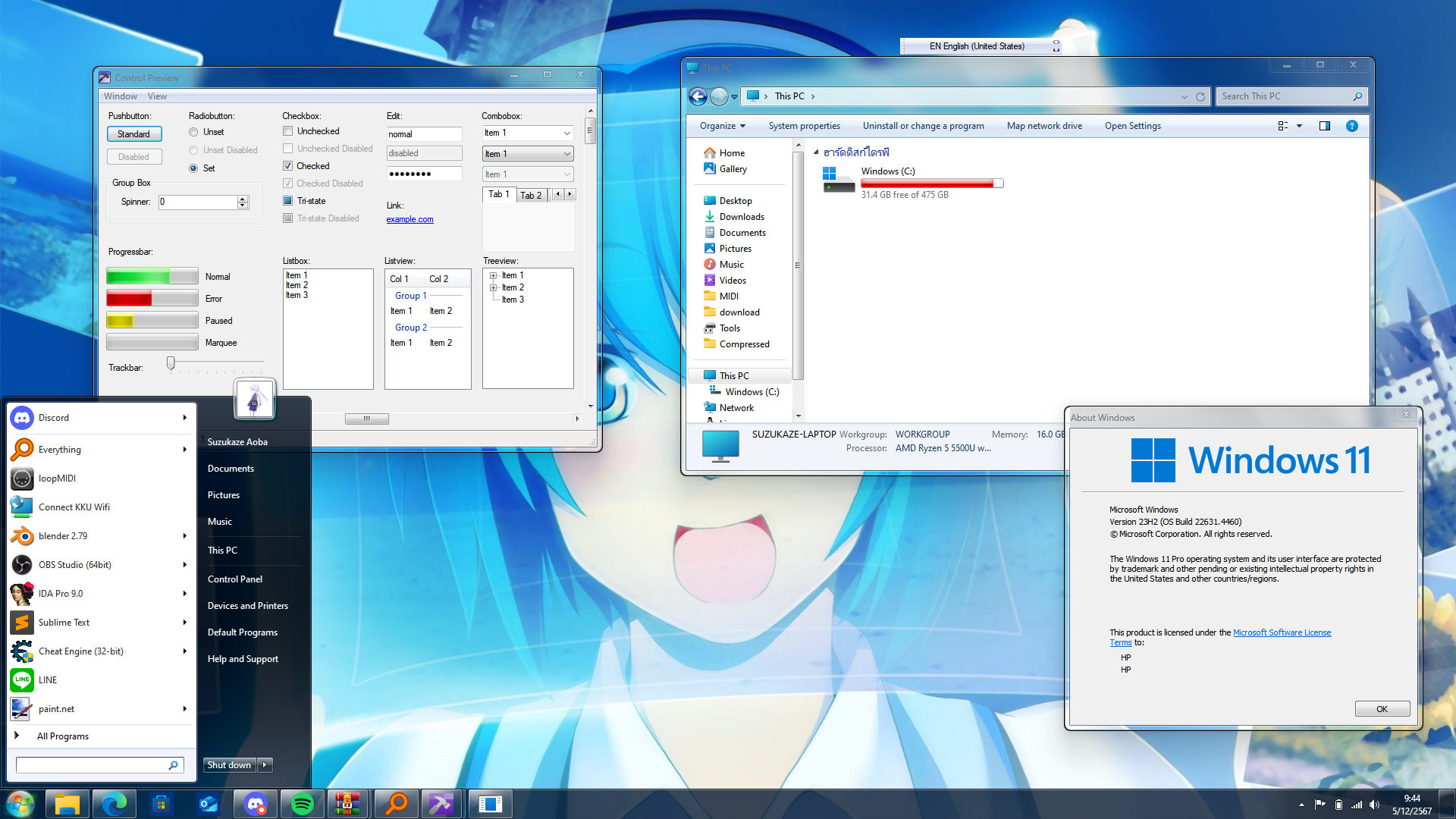Expand the Everything submenu arrow

point(184,450)
